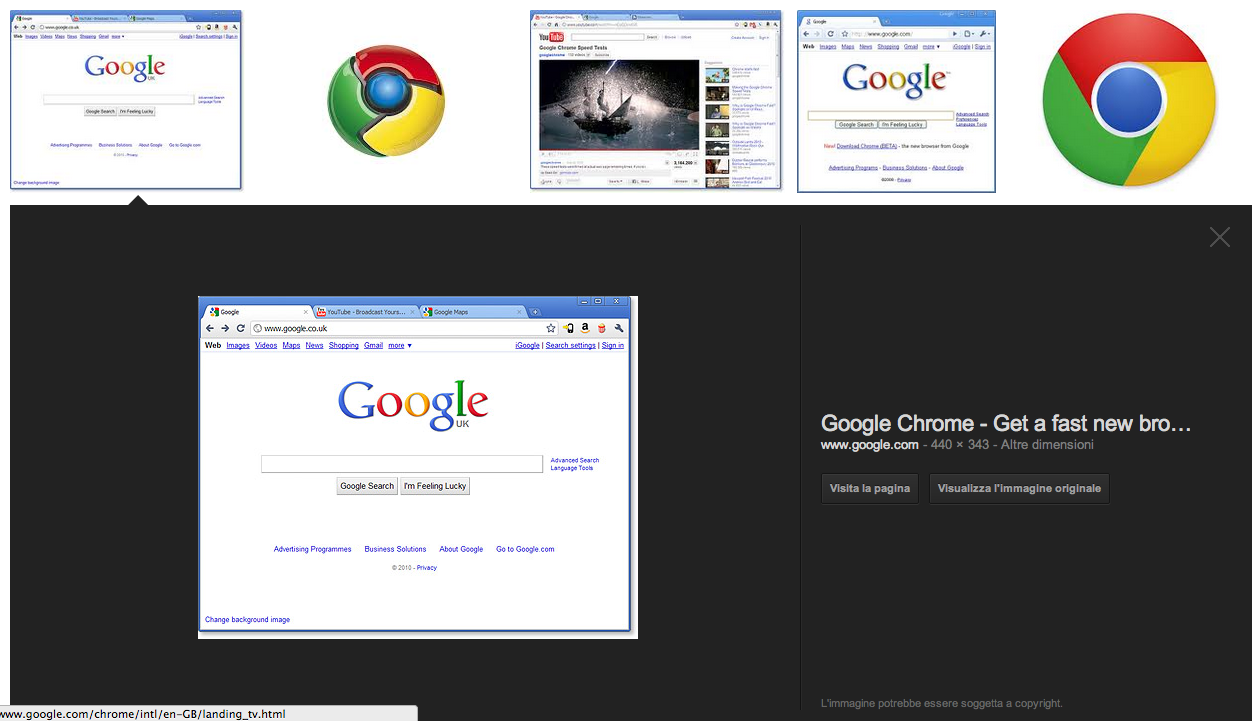Select the Google UK homepage thumbnail
Viewport: 1260px width, 721px height.
point(126,100)
